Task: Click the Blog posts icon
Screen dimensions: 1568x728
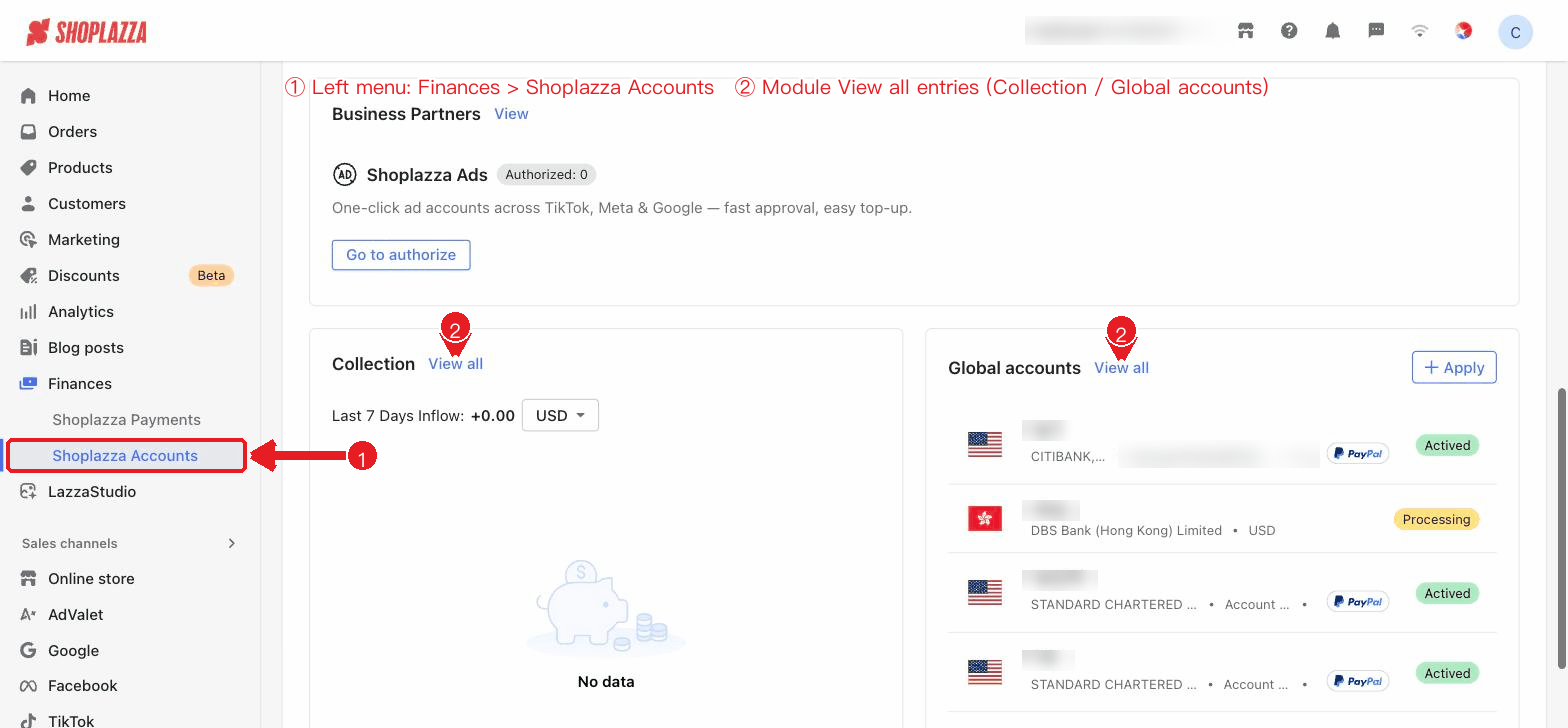Action: pyautogui.click(x=28, y=348)
